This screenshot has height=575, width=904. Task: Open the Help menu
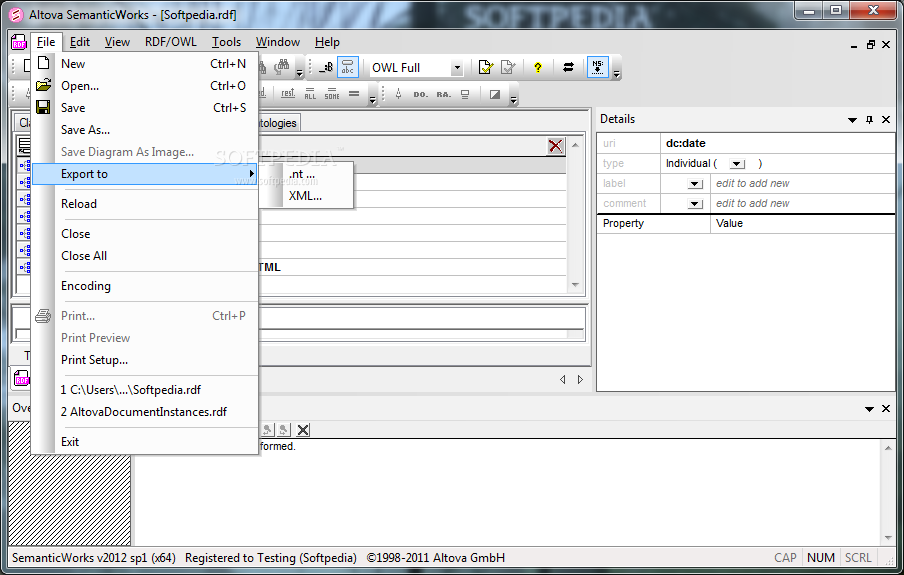pyautogui.click(x=327, y=42)
